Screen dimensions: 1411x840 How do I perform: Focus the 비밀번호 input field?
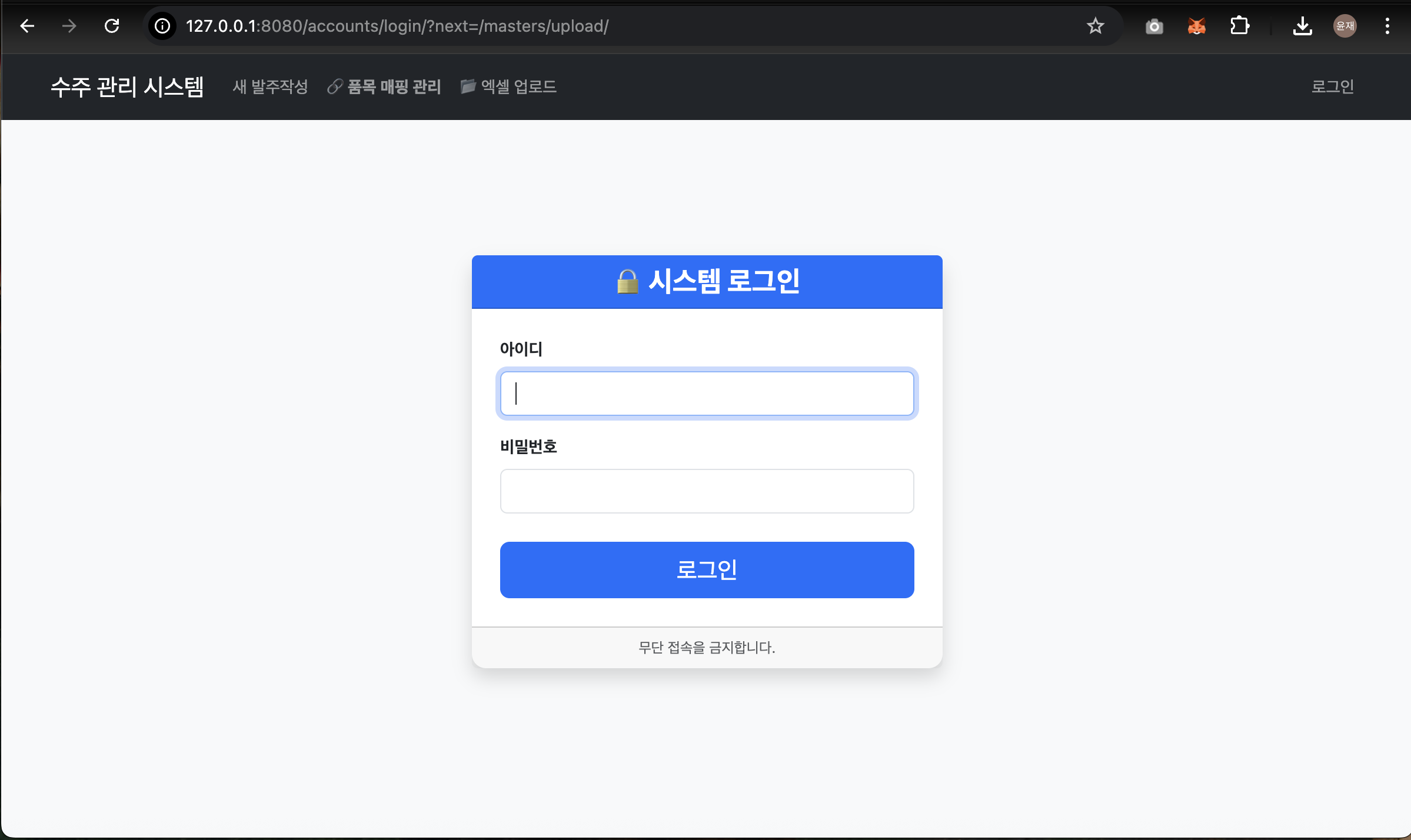707,491
